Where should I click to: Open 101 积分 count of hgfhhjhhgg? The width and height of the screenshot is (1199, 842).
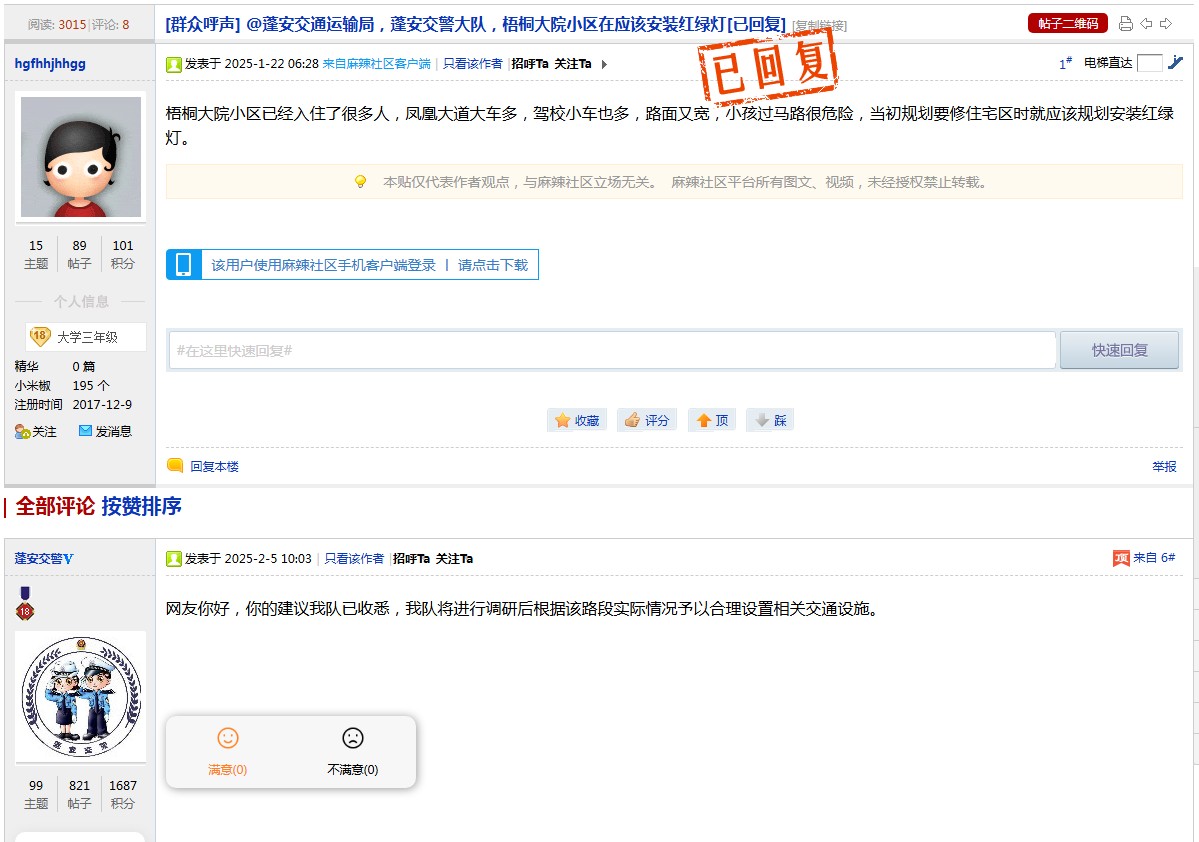click(x=122, y=254)
